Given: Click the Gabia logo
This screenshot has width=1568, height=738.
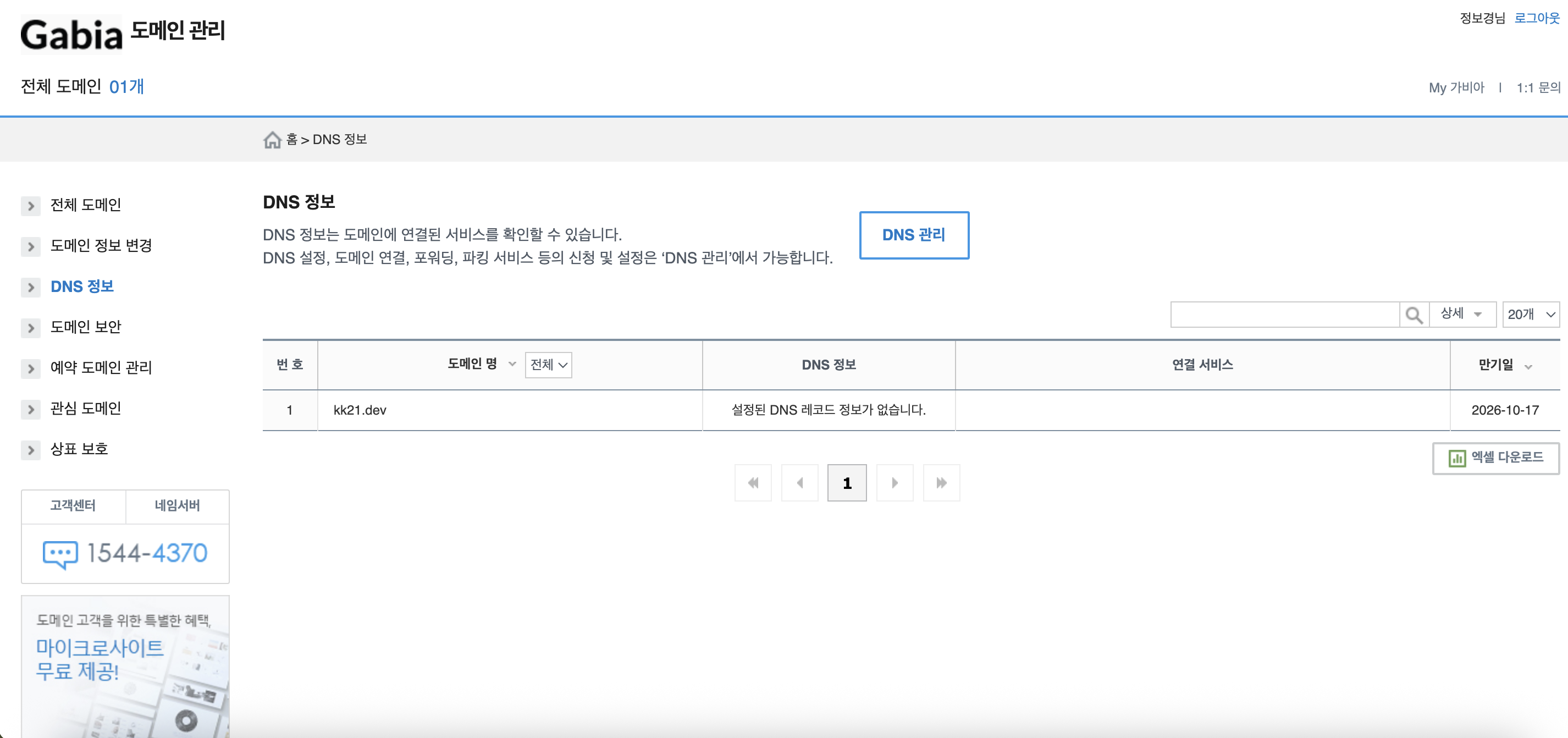Looking at the screenshot, I should [72, 35].
